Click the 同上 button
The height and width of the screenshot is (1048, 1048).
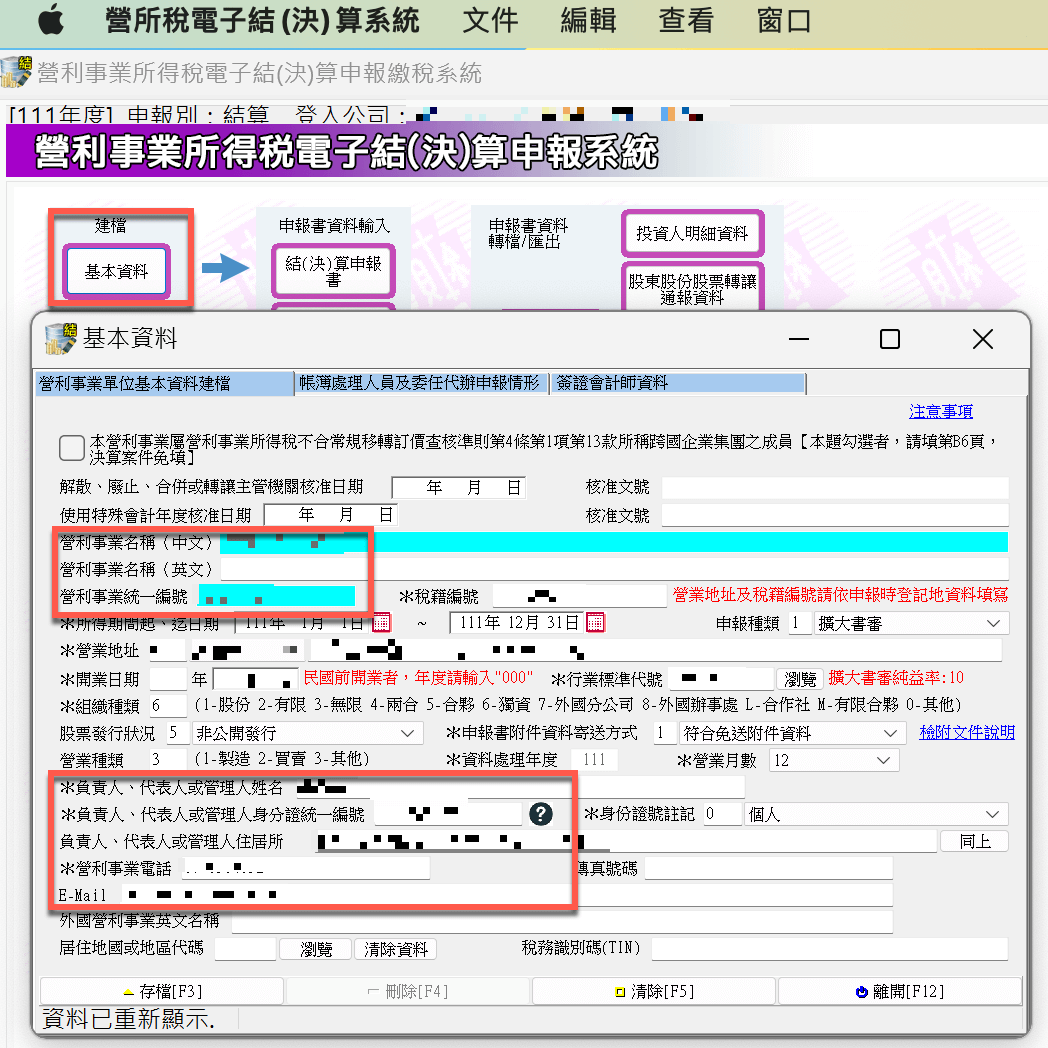(x=974, y=841)
